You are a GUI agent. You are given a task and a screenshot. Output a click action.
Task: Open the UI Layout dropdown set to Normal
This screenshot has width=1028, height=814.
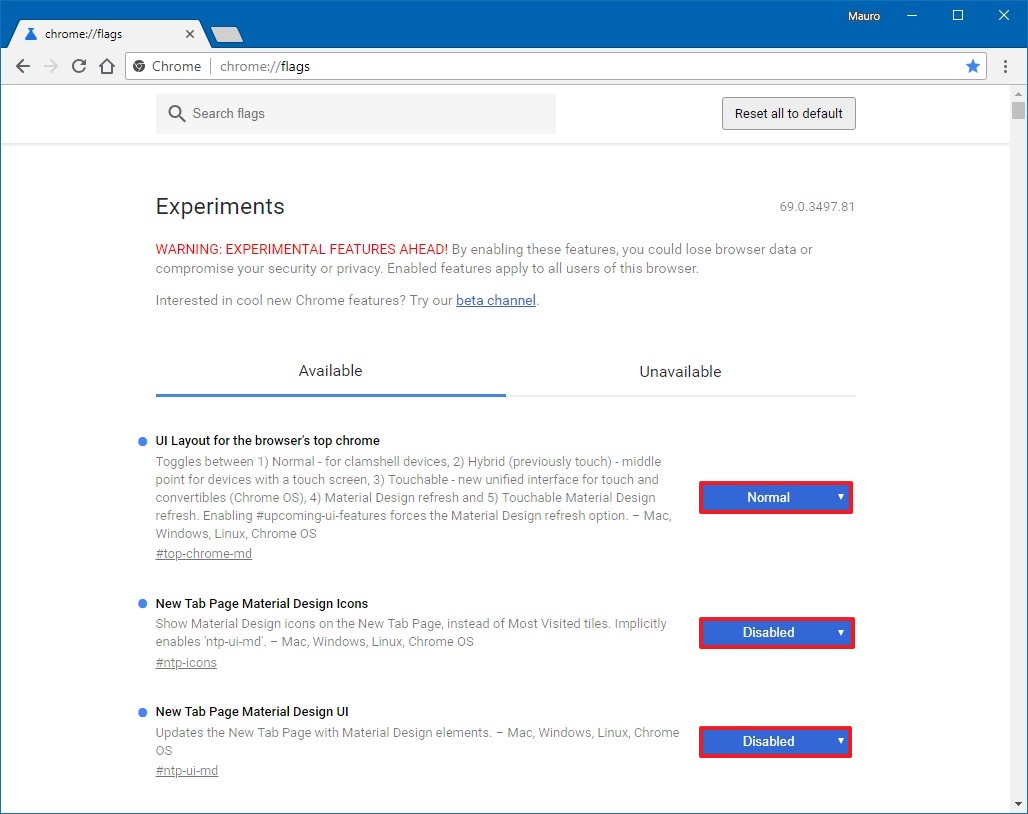pyautogui.click(x=776, y=497)
